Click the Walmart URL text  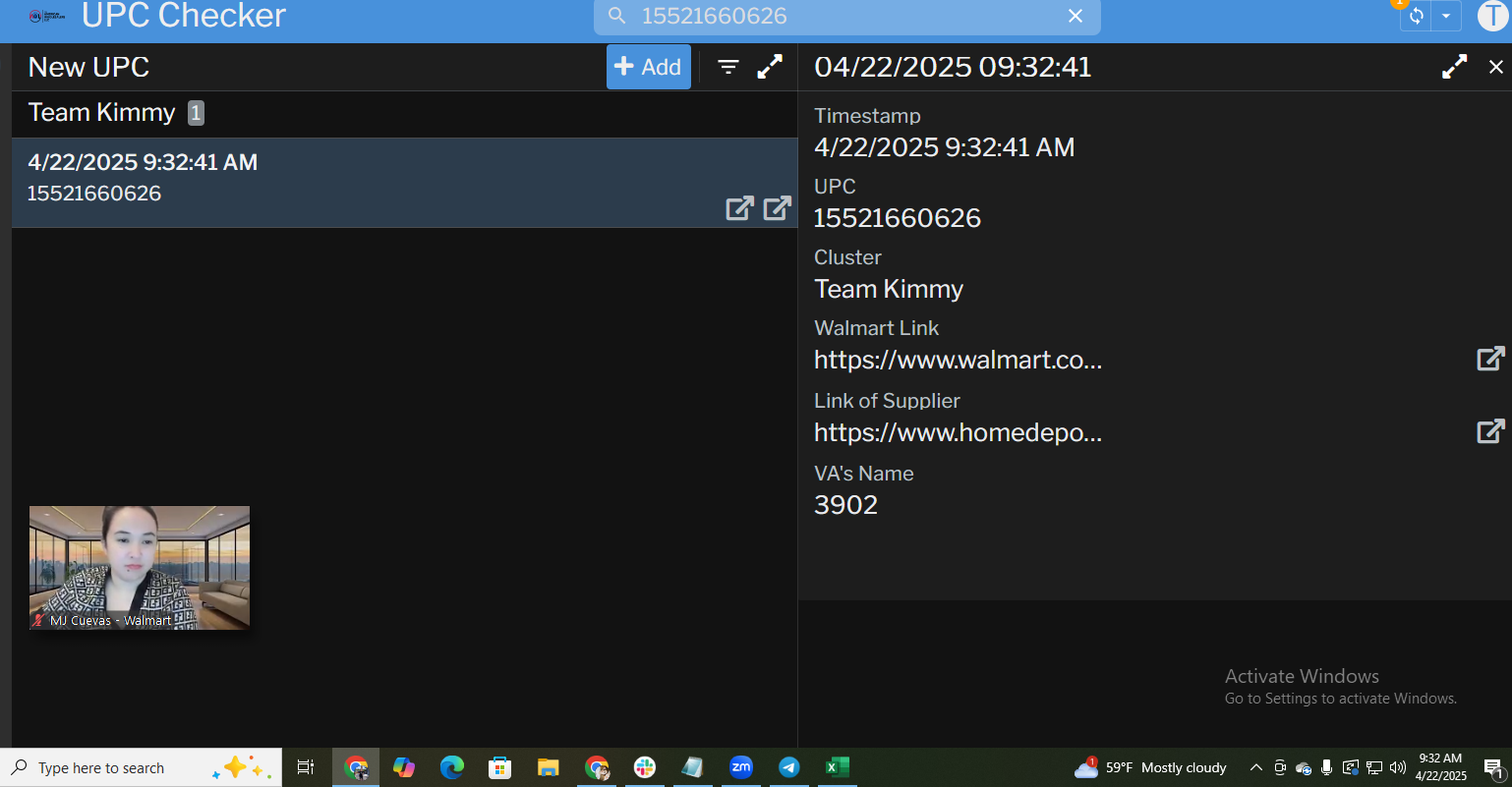pyautogui.click(x=958, y=360)
